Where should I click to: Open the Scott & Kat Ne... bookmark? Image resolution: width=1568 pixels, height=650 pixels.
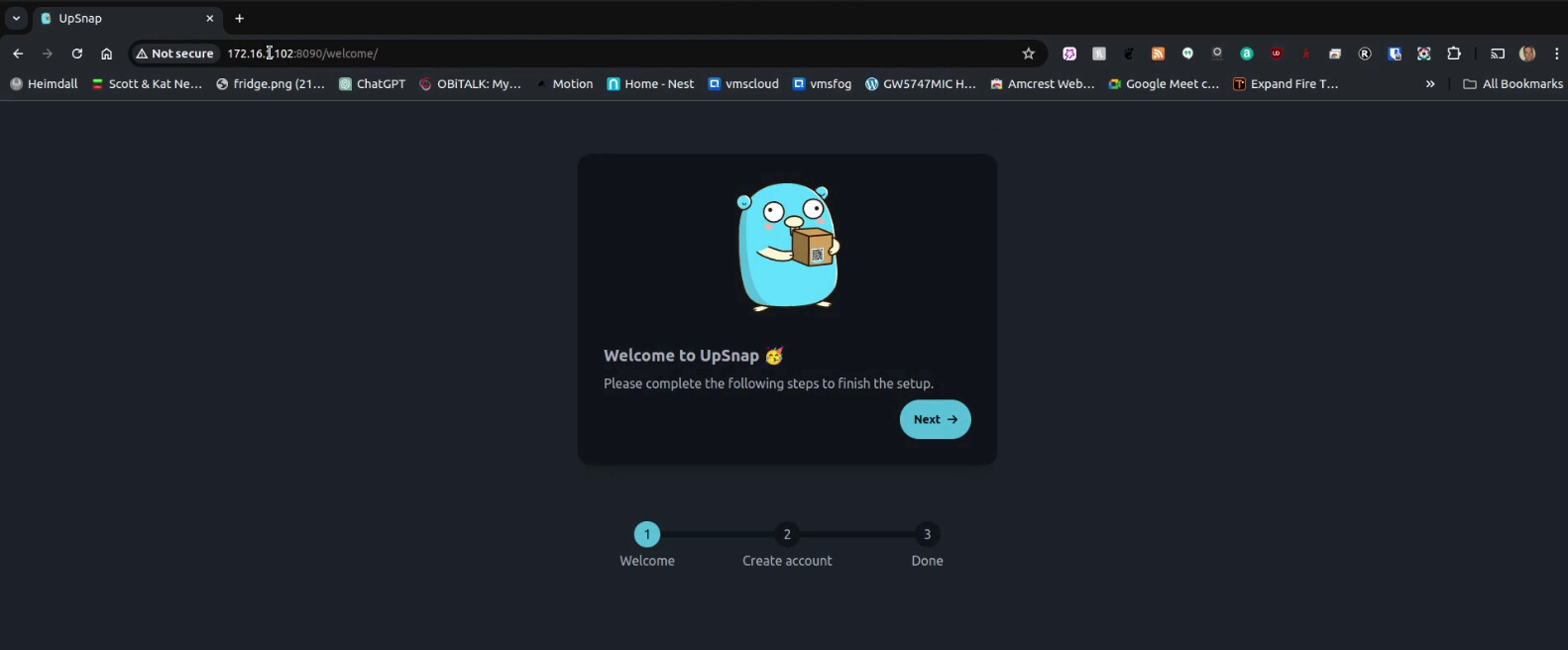(x=147, y=84)
